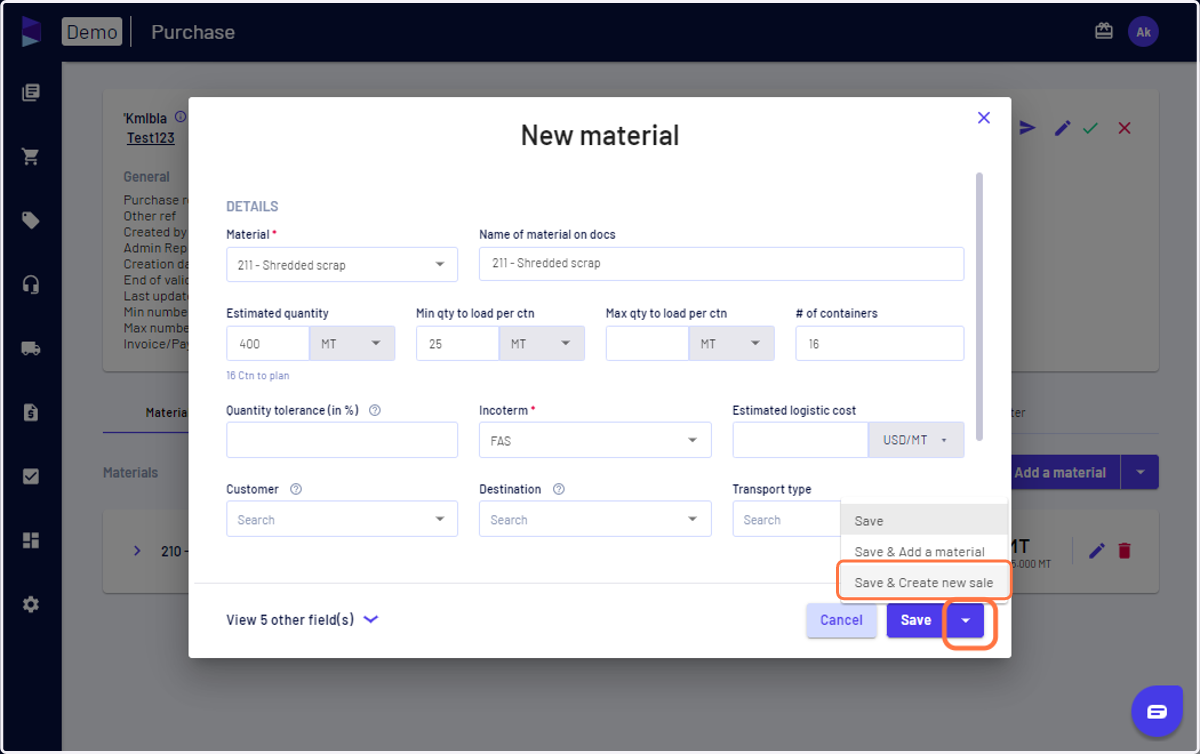Open the shopping cart sidebar icon

pyautogui.click(x=31, y=157)
